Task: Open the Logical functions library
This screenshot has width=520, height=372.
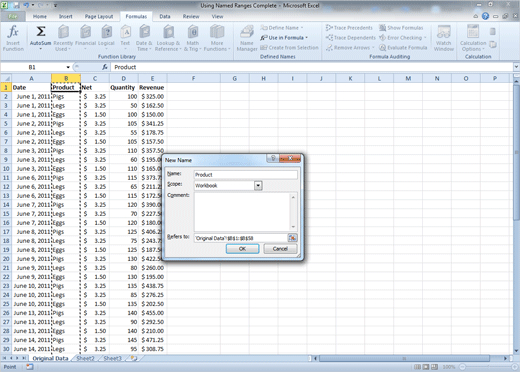Action: (106, 38)
